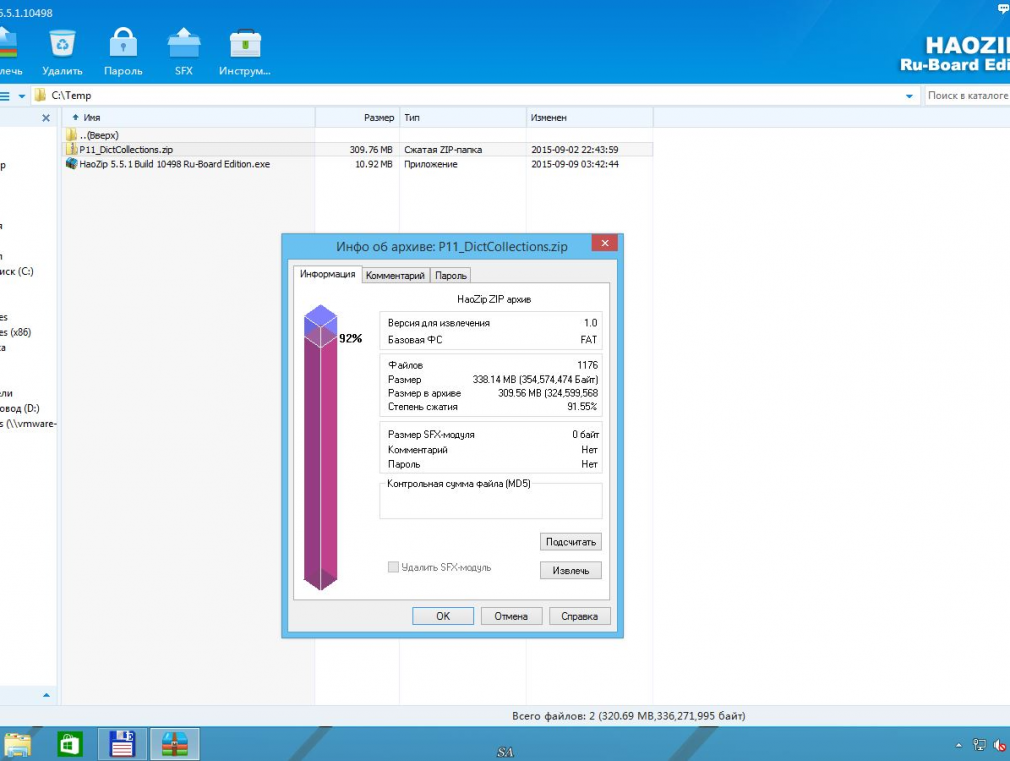The width and height of the screenshot is (1010, 761).
Task: Switch to the Информация tab
Action: coord(327,275)
